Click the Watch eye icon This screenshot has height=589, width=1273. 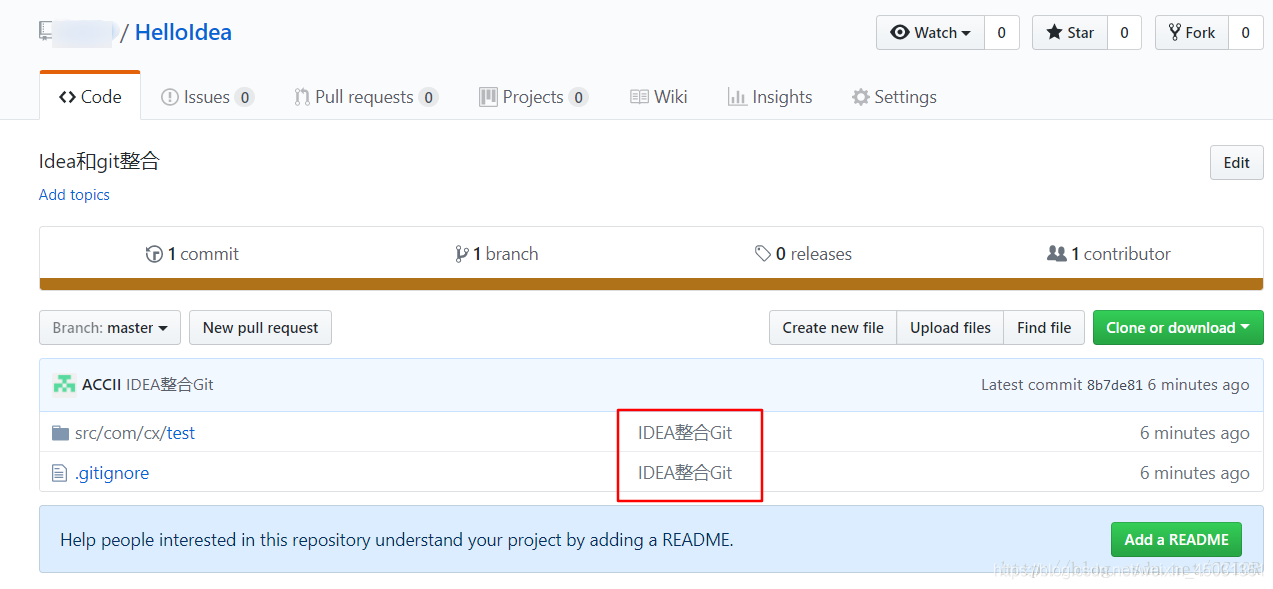click(900, 32)
